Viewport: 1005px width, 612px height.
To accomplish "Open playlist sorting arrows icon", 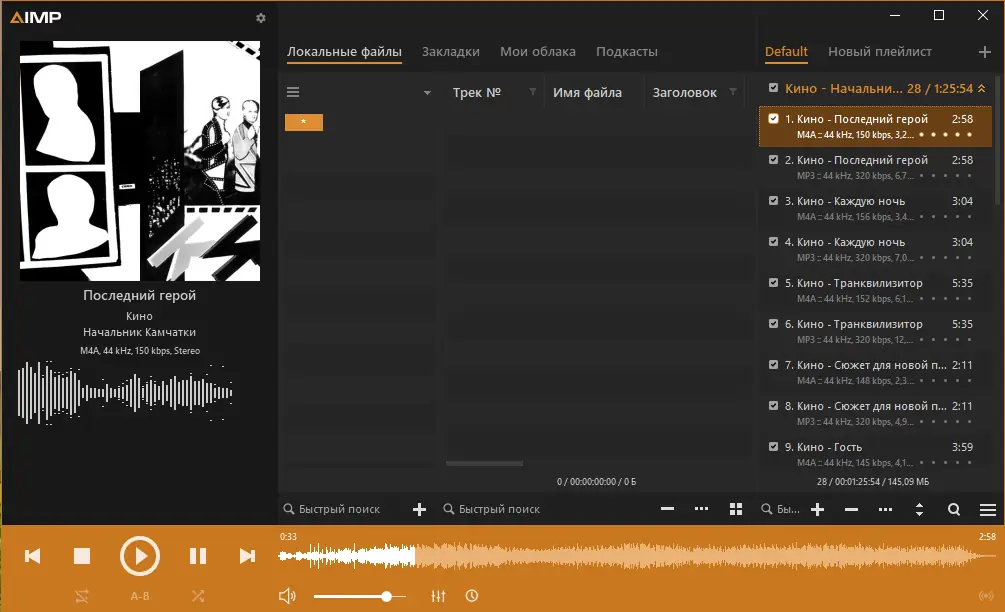I will [919, 509].
